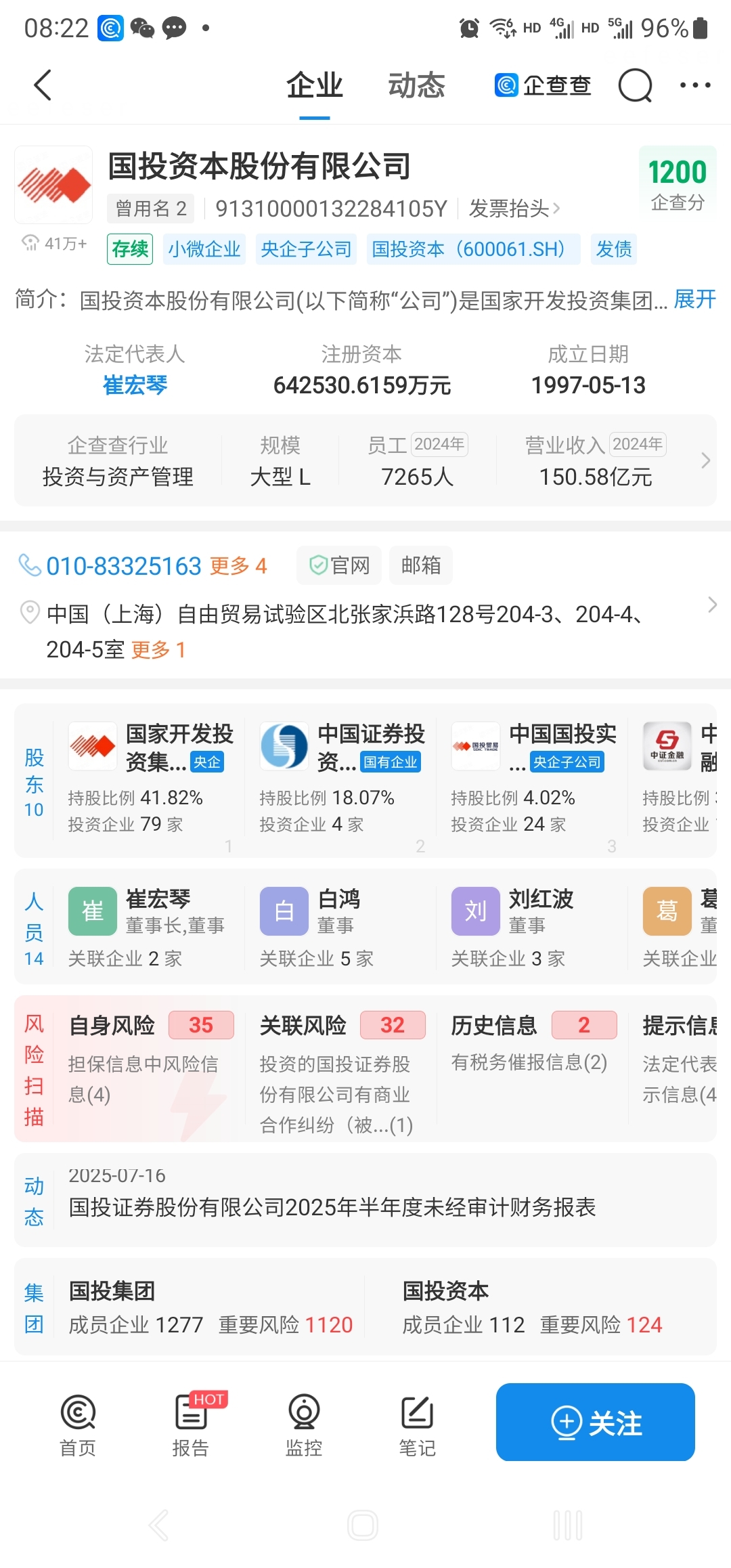
Task: Tap Android back navigation button
Action: (x=159, y=1525)
